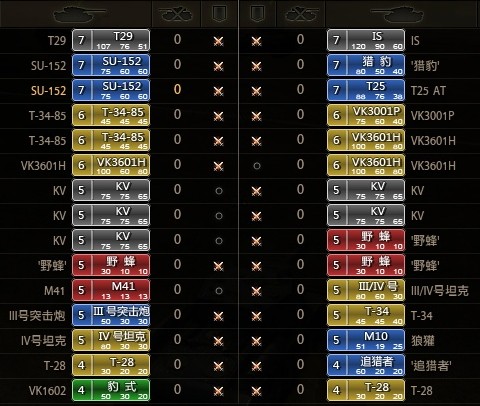Click the circle marker in right VK3601H row
The width and height of the screenshot is (480, 406).
click(257, 166)
